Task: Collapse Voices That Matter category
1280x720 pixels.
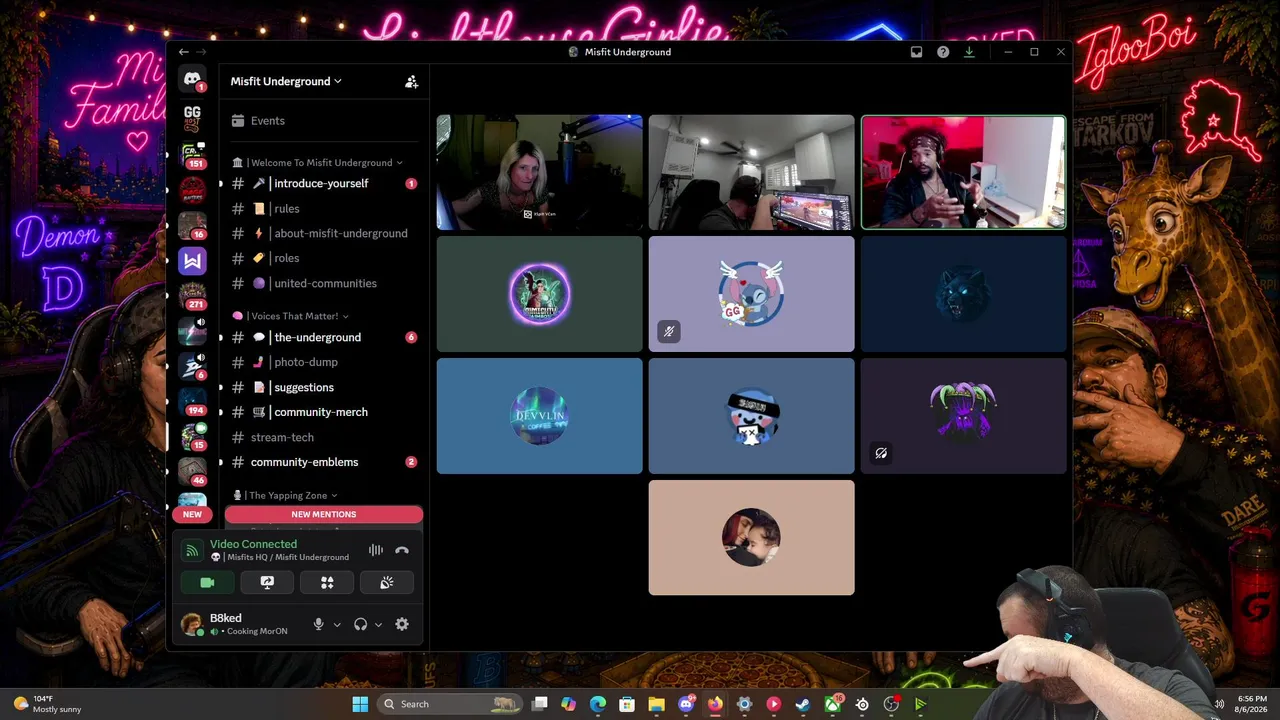Action: coord(290,316)
